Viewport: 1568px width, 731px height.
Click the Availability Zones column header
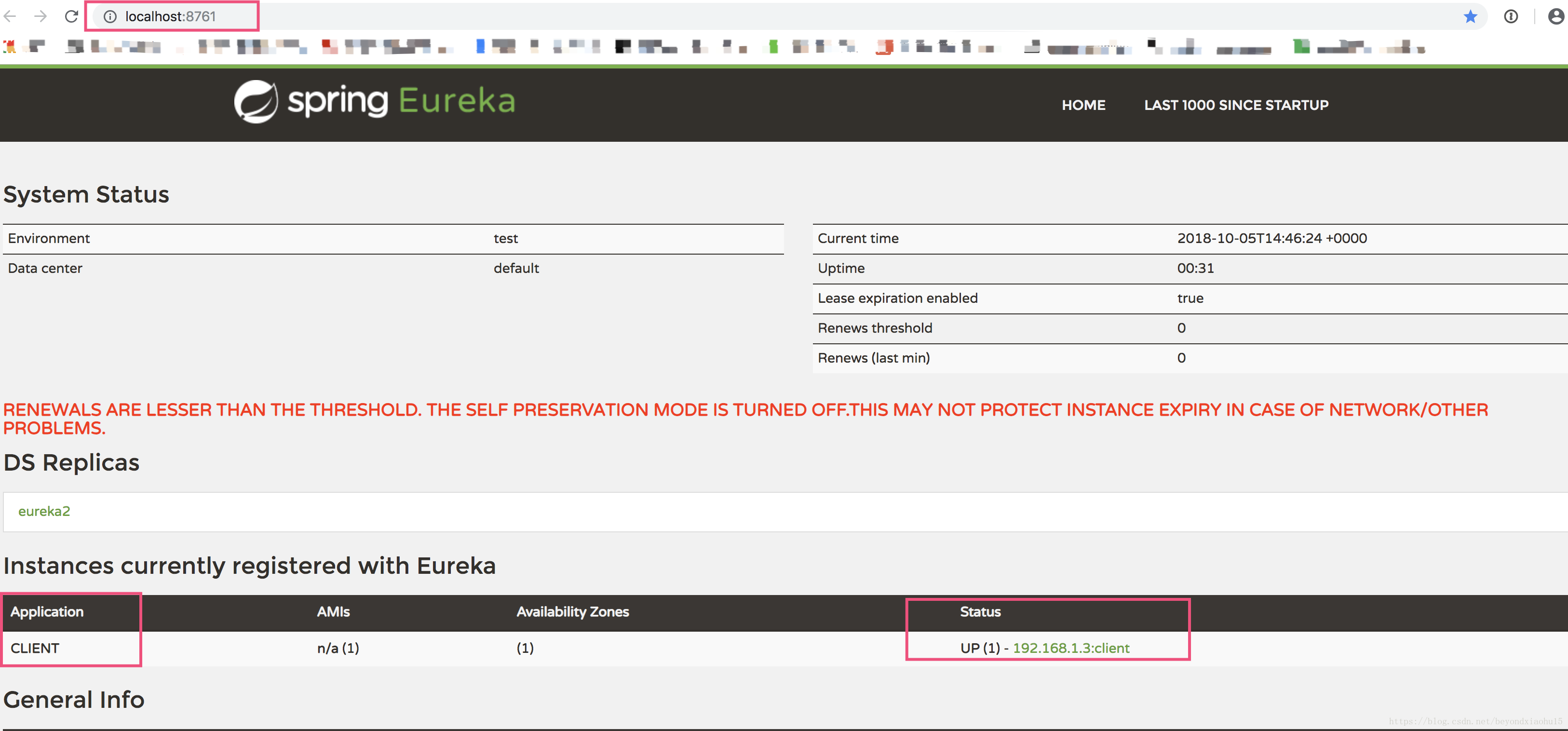pos(573,612)
